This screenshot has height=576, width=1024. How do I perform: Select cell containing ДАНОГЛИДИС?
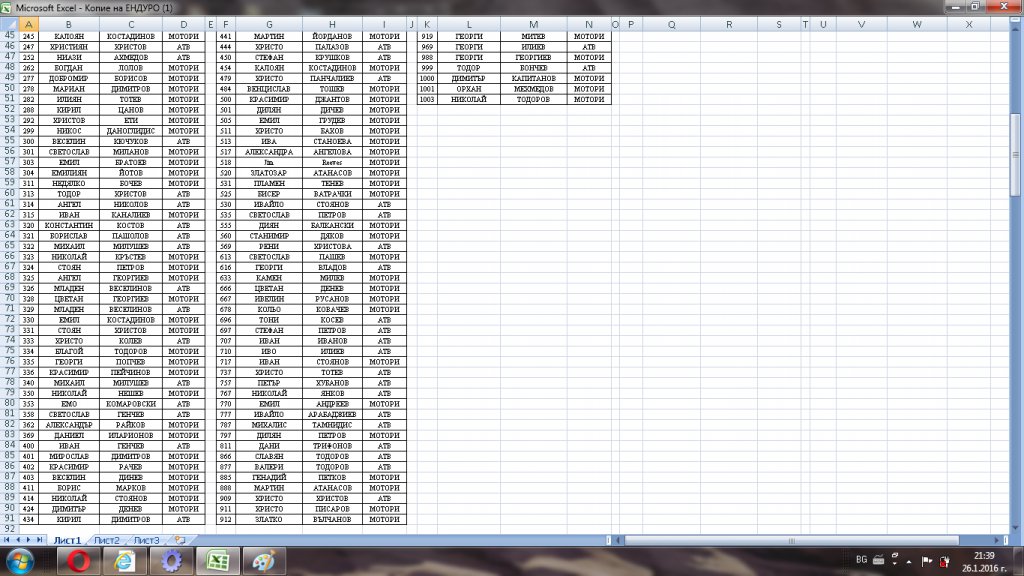coord(131,131)
